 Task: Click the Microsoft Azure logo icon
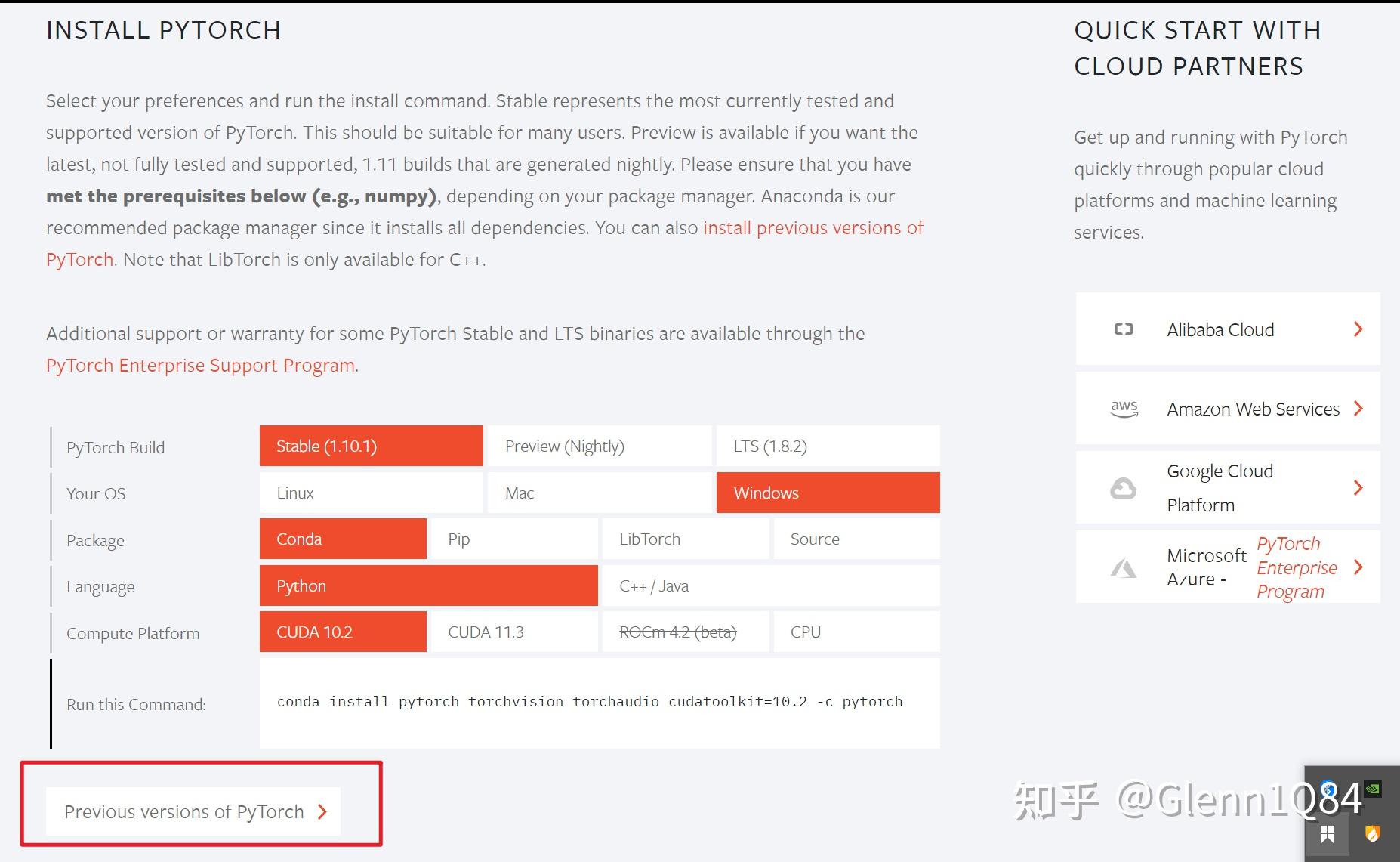coord(1124,567)
